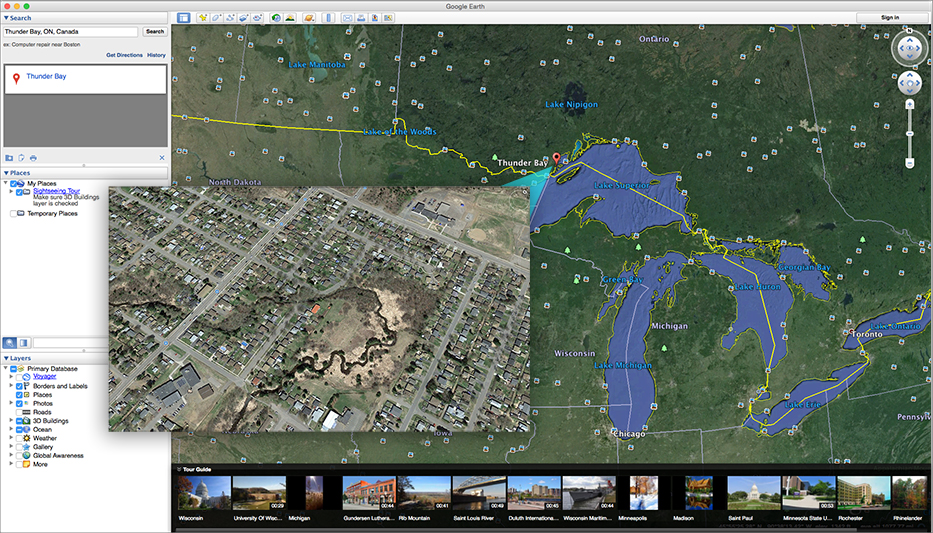Open the Voyager layer link
The height and width of the screenshot is (533, 933).
[x=45, y=377]
